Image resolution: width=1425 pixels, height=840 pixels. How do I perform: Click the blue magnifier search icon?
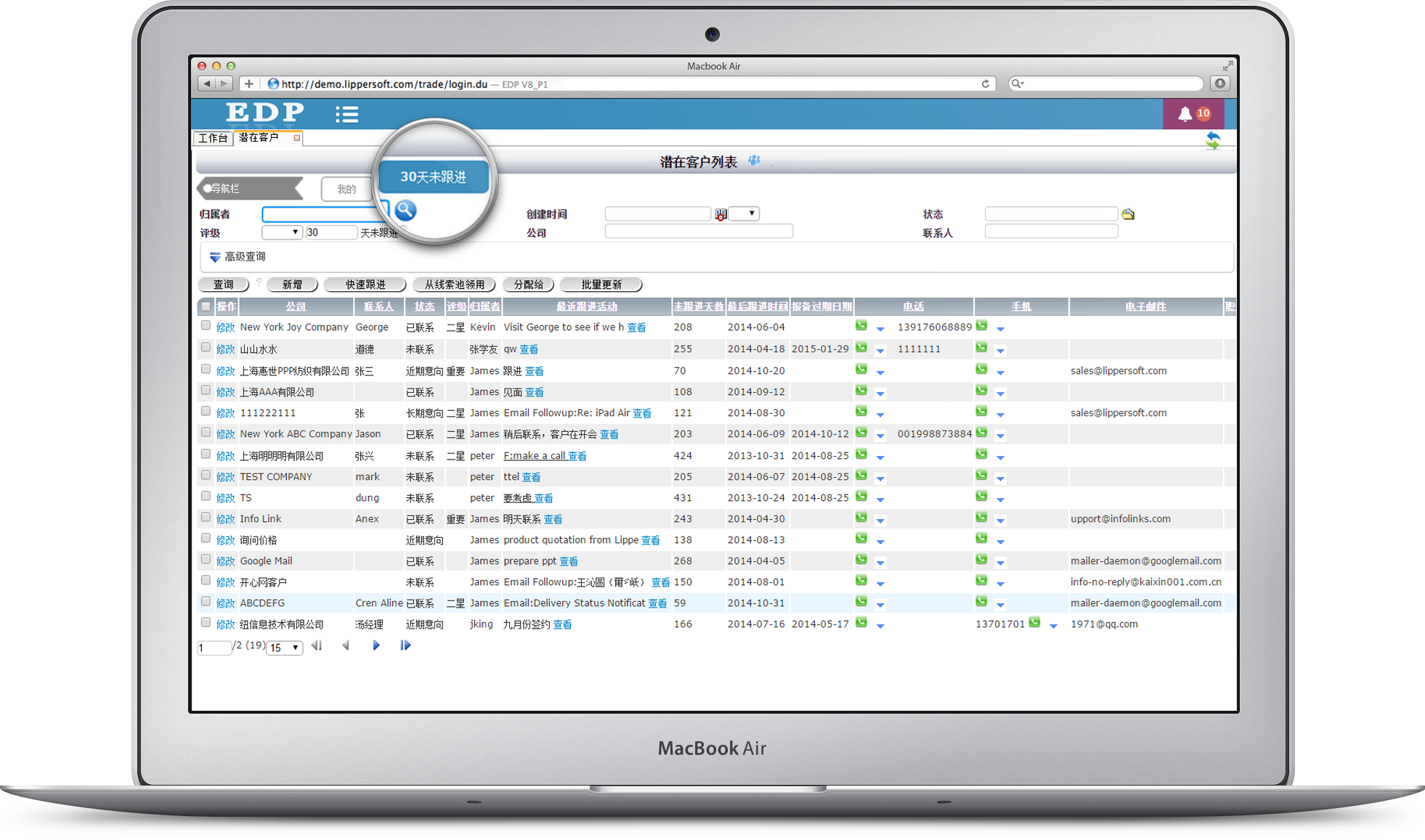coord(405,211)
